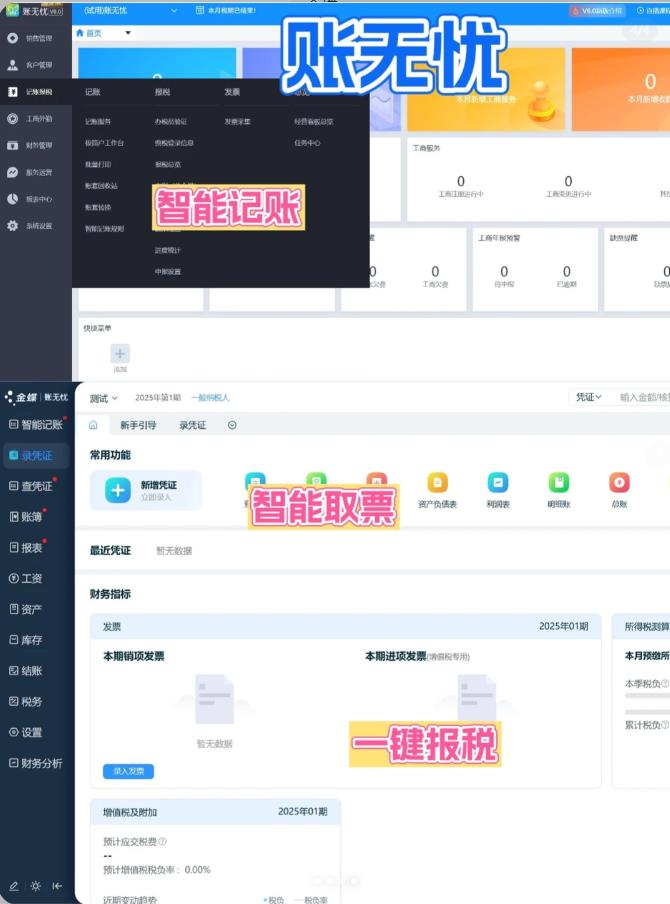The height and width of the screenshot is (904, 670).
Task: Collapse the sidebar using the arrow icon
Action: 58,886
